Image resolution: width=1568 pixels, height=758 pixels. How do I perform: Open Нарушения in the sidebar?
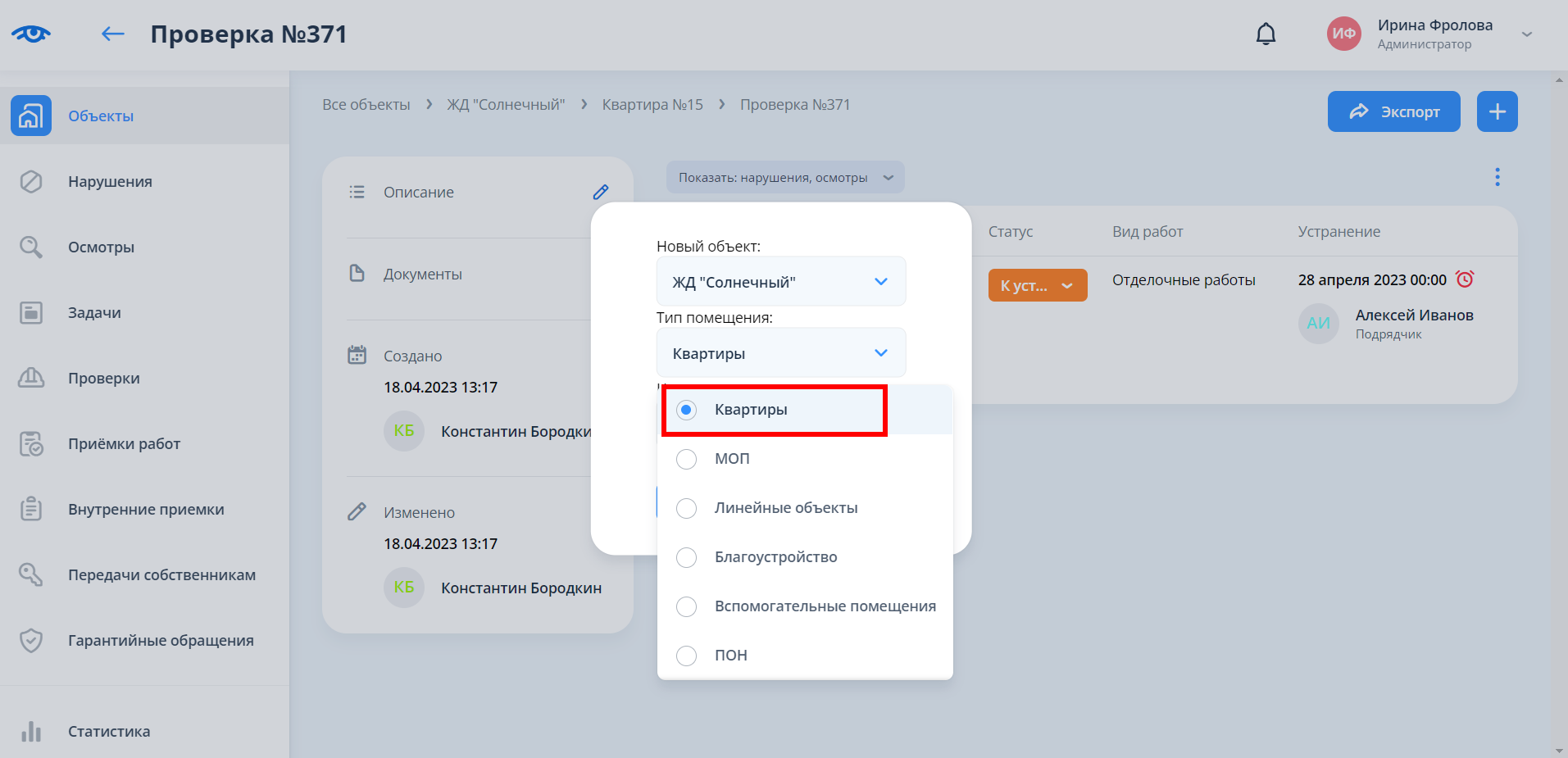tap(110, 182)
